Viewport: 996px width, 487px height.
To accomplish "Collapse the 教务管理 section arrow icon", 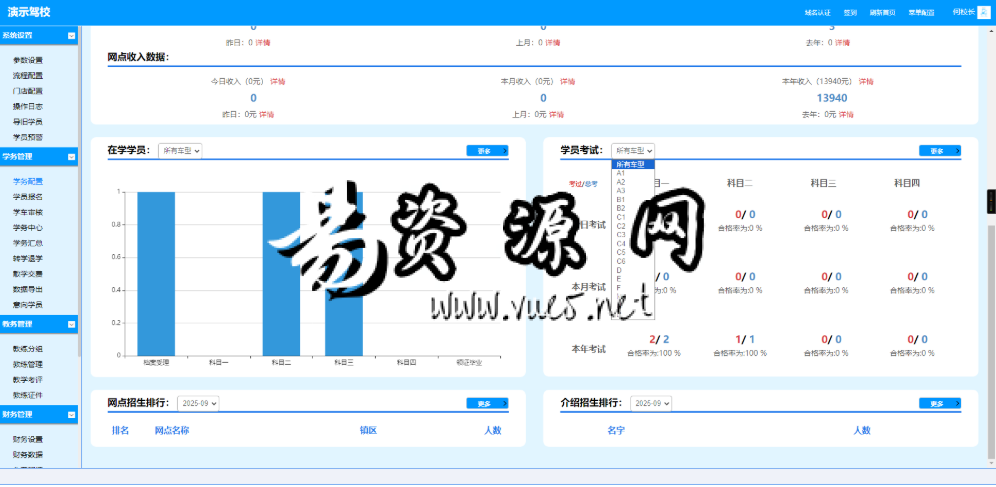I will [71, 323].
